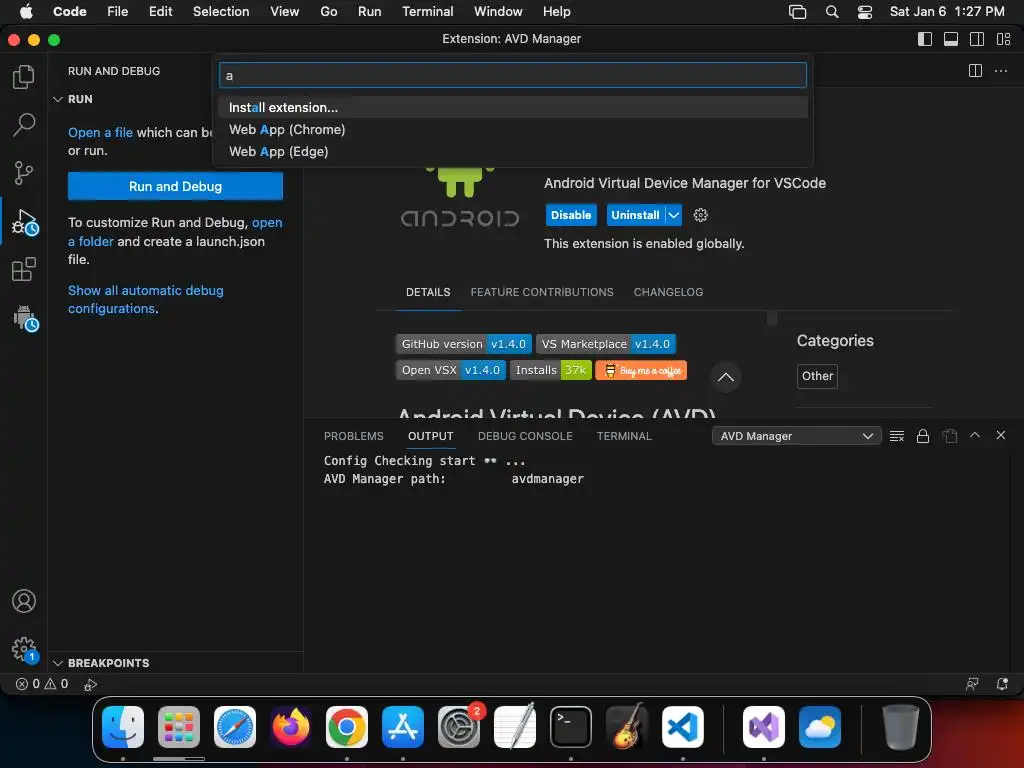1024x768 pixels.
Task: Select the OUTPUT panel tab
Action: (430, 436)
